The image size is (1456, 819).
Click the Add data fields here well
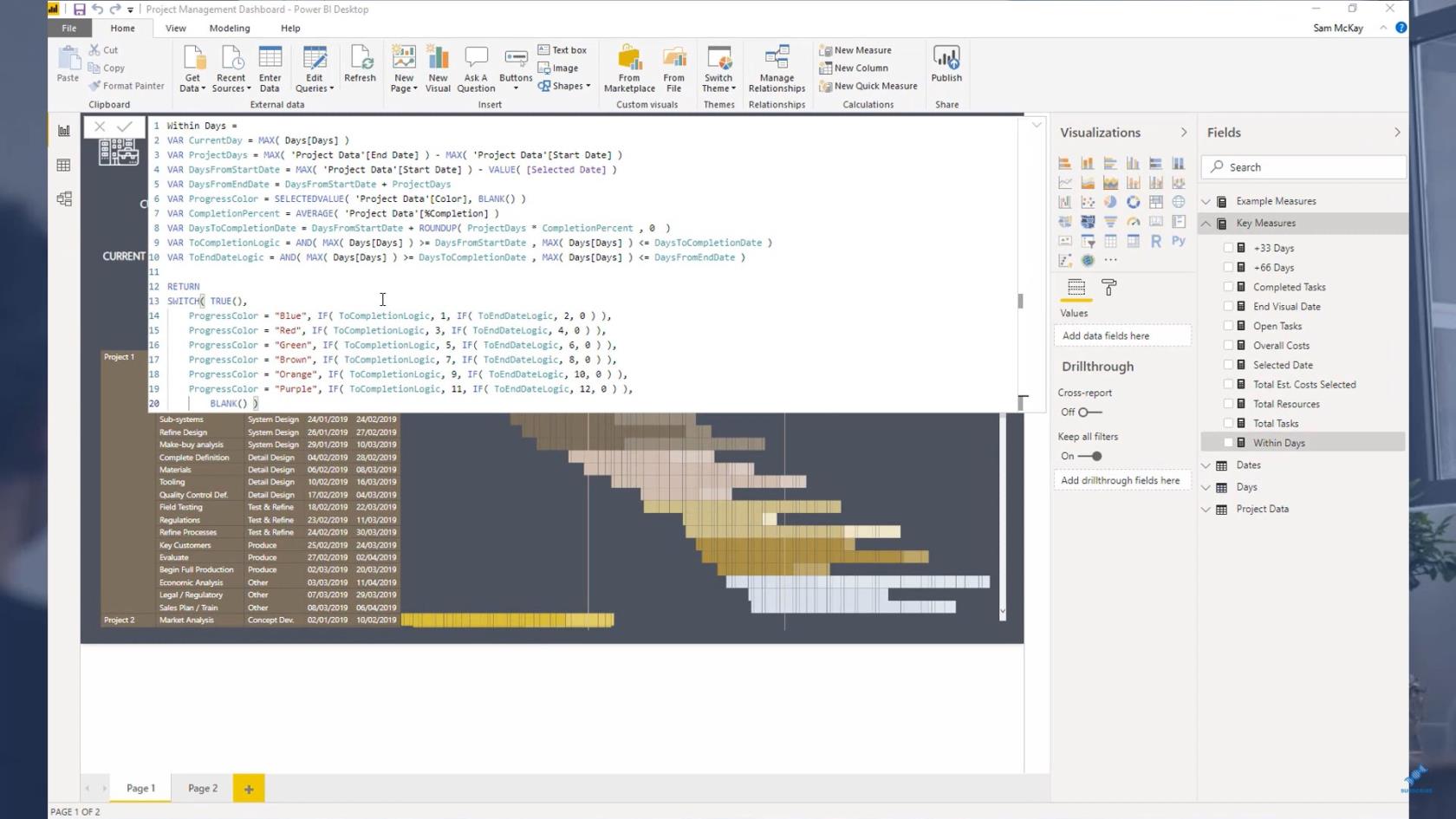(1122, 336)
